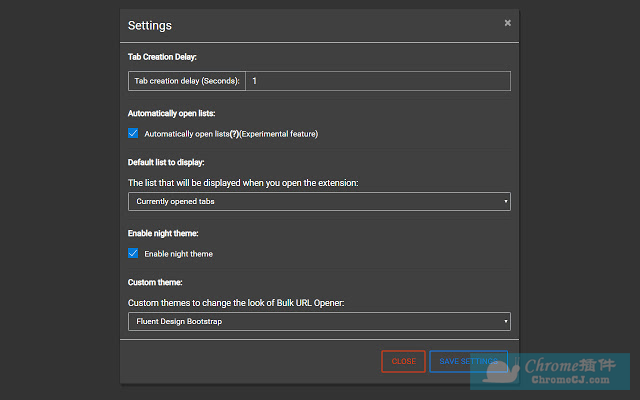Click the Custom theme section heading
The width and height of the screenshot is (640, 400).
coord(155,283)
